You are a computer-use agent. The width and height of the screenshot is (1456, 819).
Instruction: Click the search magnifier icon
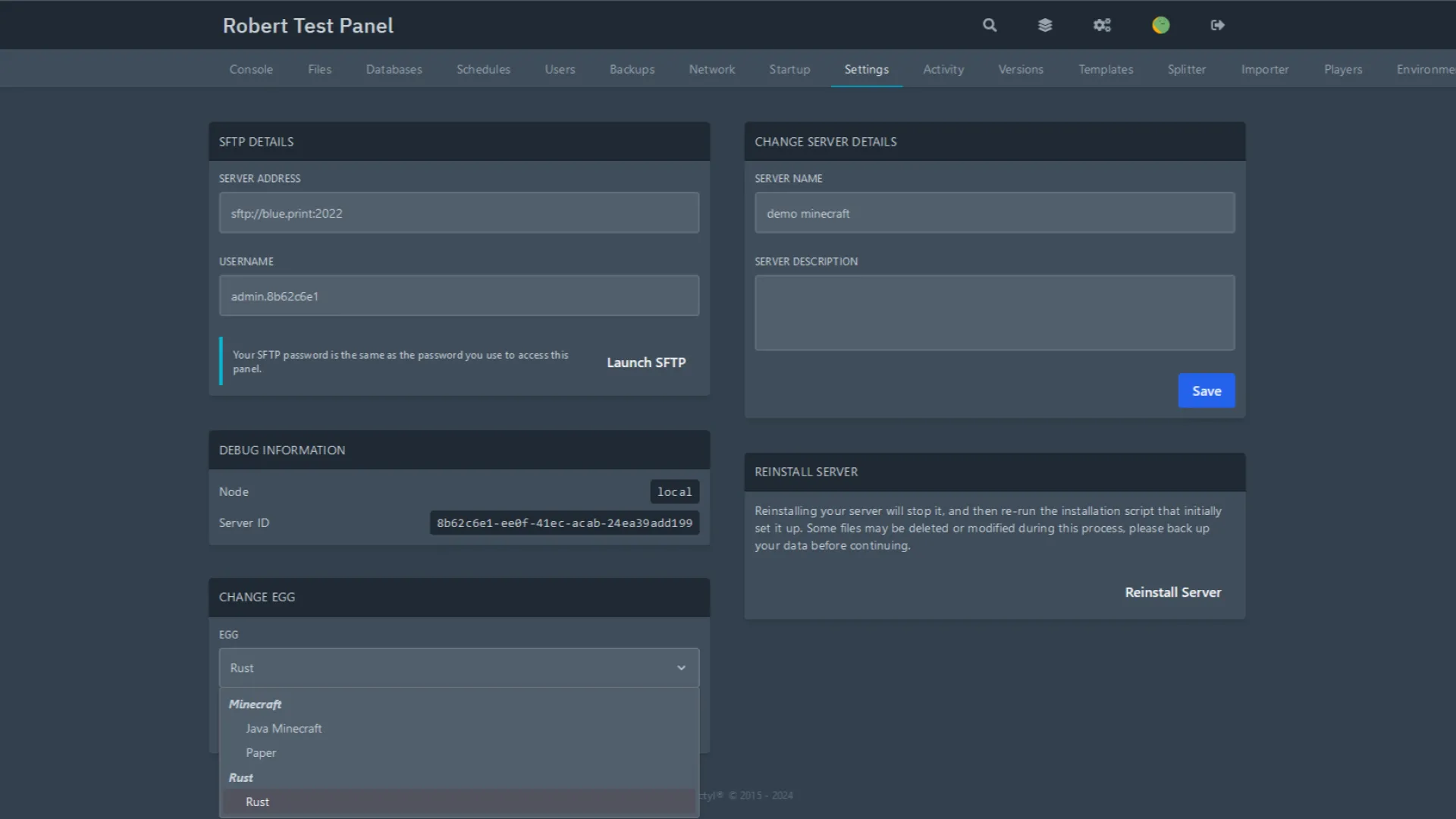point(990,25)
